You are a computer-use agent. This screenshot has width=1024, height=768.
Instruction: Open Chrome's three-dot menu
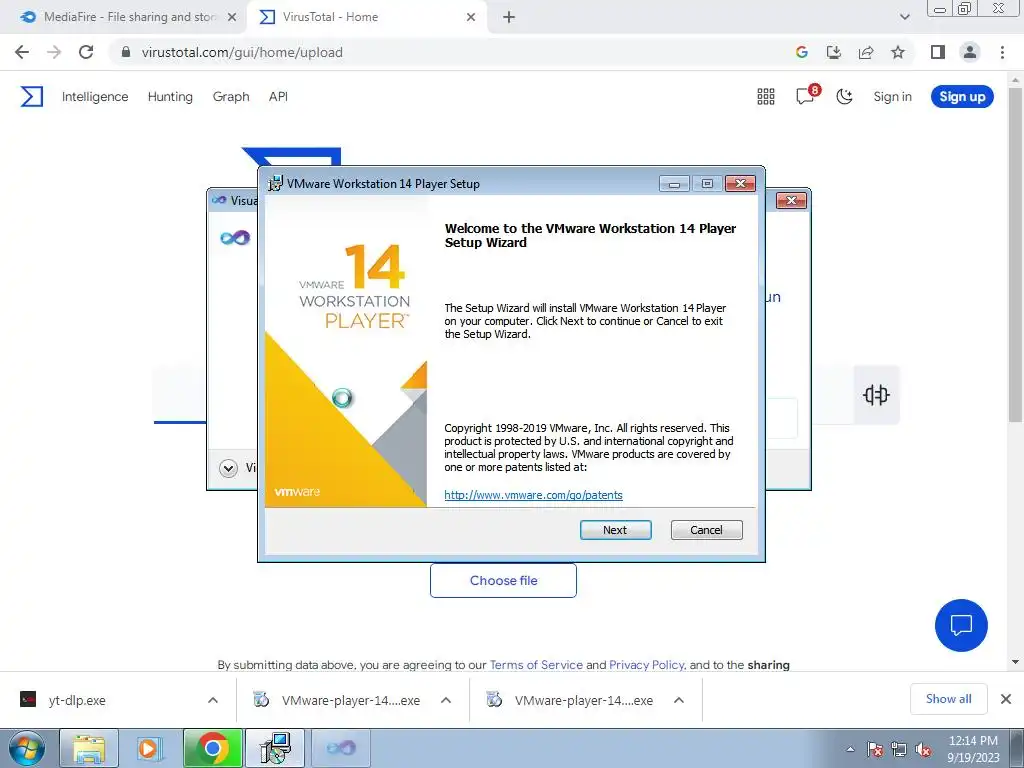1002,52
